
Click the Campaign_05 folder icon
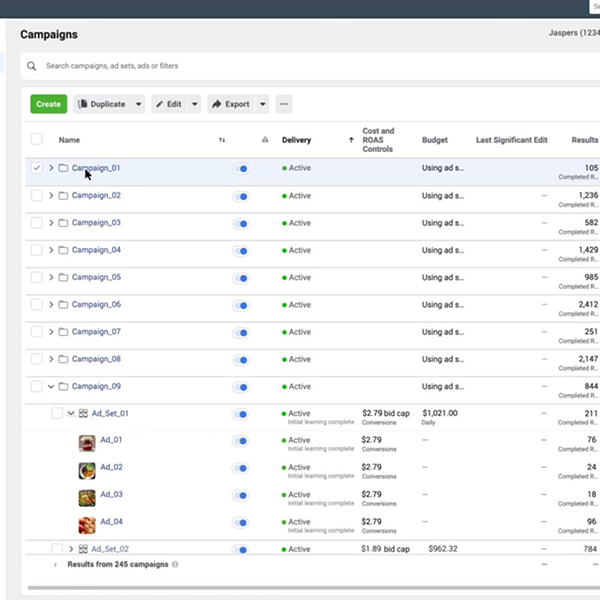[x=63, y=277]
